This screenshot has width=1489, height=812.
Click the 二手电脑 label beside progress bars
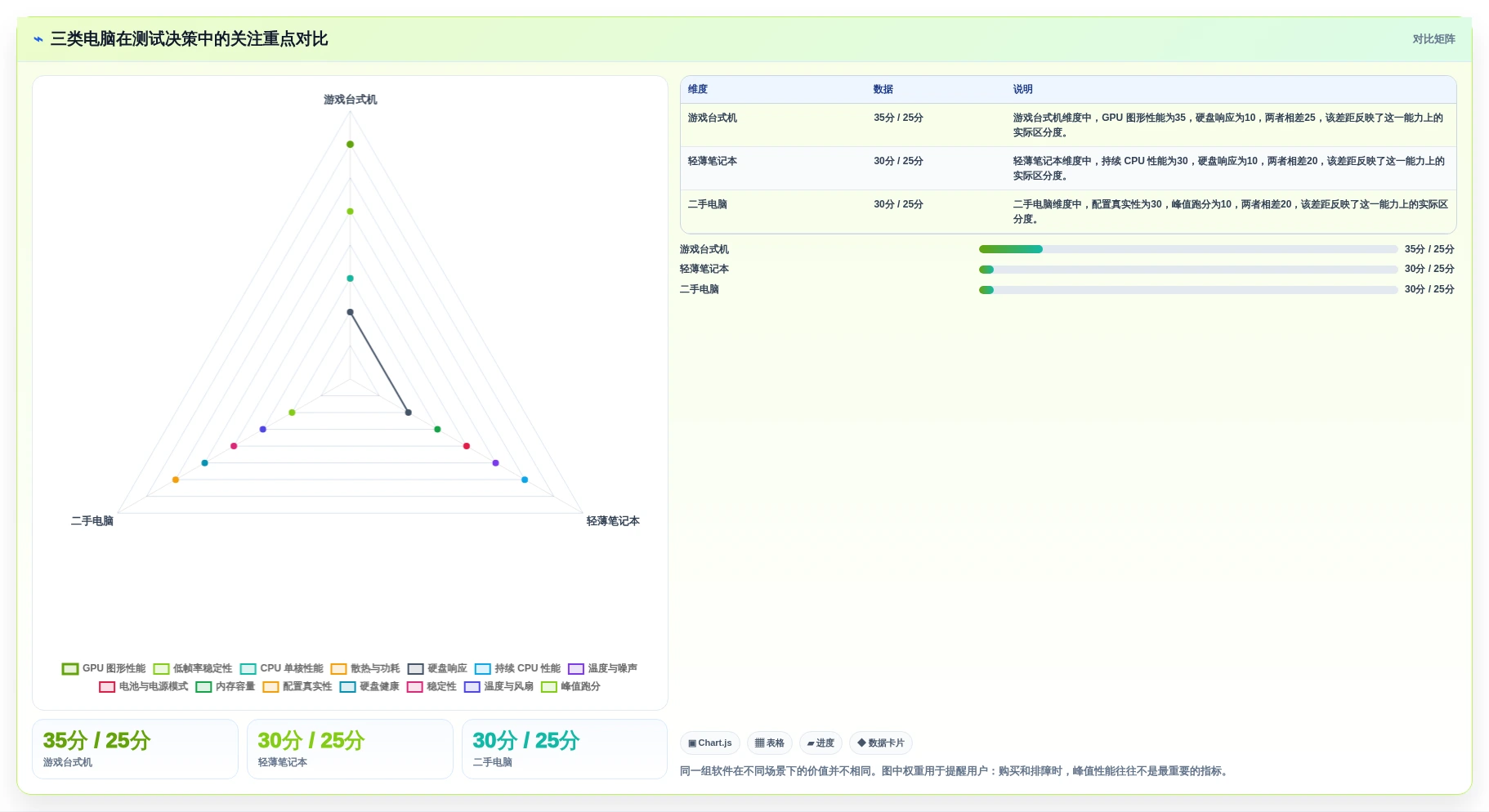click(x=700, y=289)
